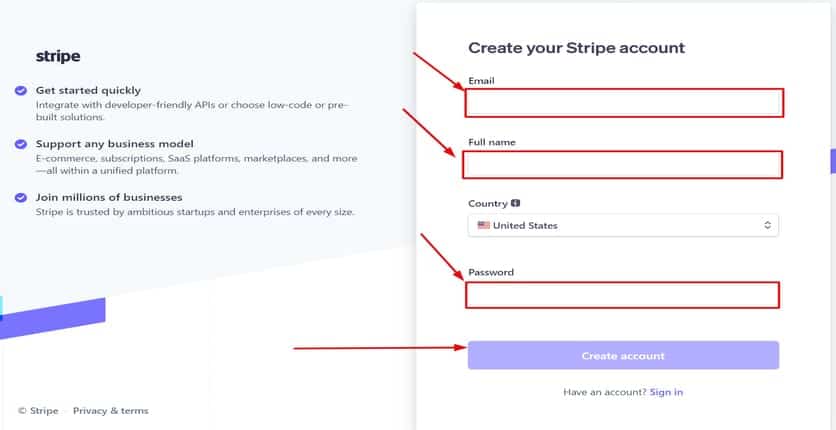This screenshot has width=836, height=430.
Task: Click the info icon next to Country
Action: 515,202
